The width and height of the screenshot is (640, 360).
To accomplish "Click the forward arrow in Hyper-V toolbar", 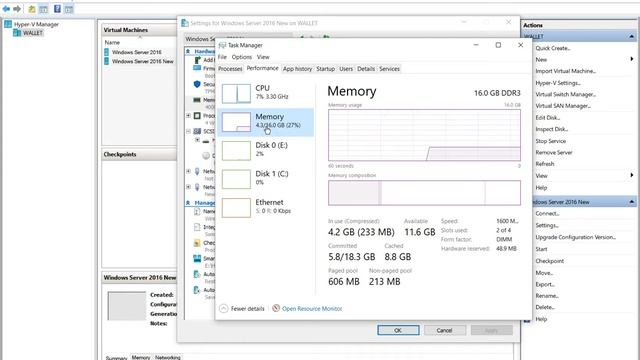I will tap(17, 9).
